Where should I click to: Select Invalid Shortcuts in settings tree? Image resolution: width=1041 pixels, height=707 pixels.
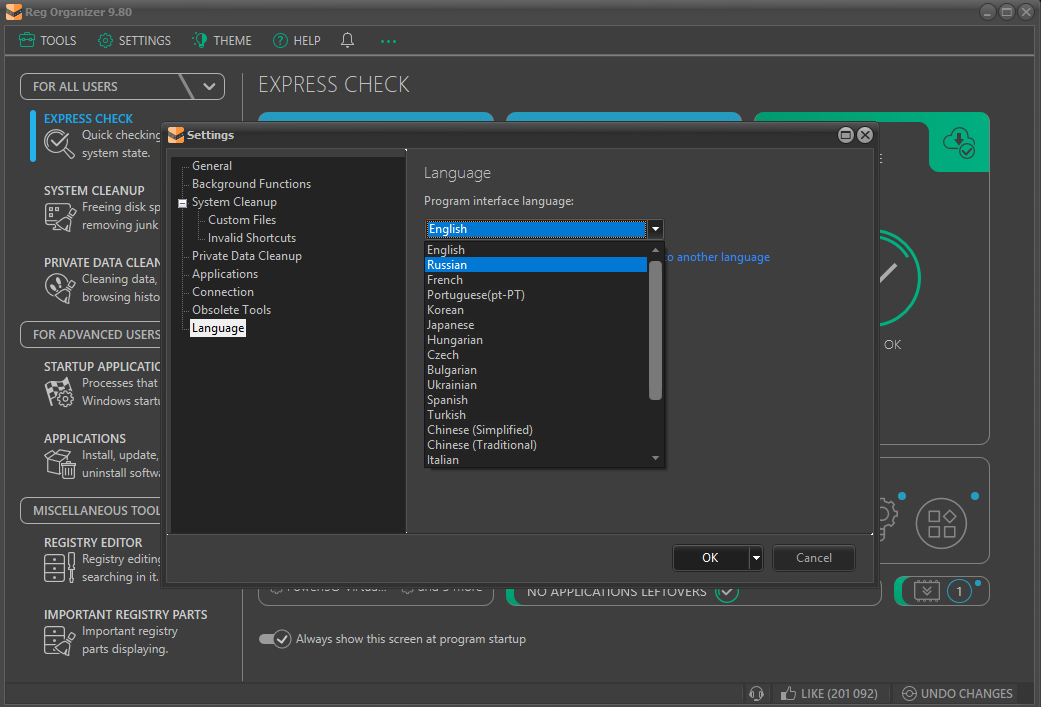(x=252, y=238)
